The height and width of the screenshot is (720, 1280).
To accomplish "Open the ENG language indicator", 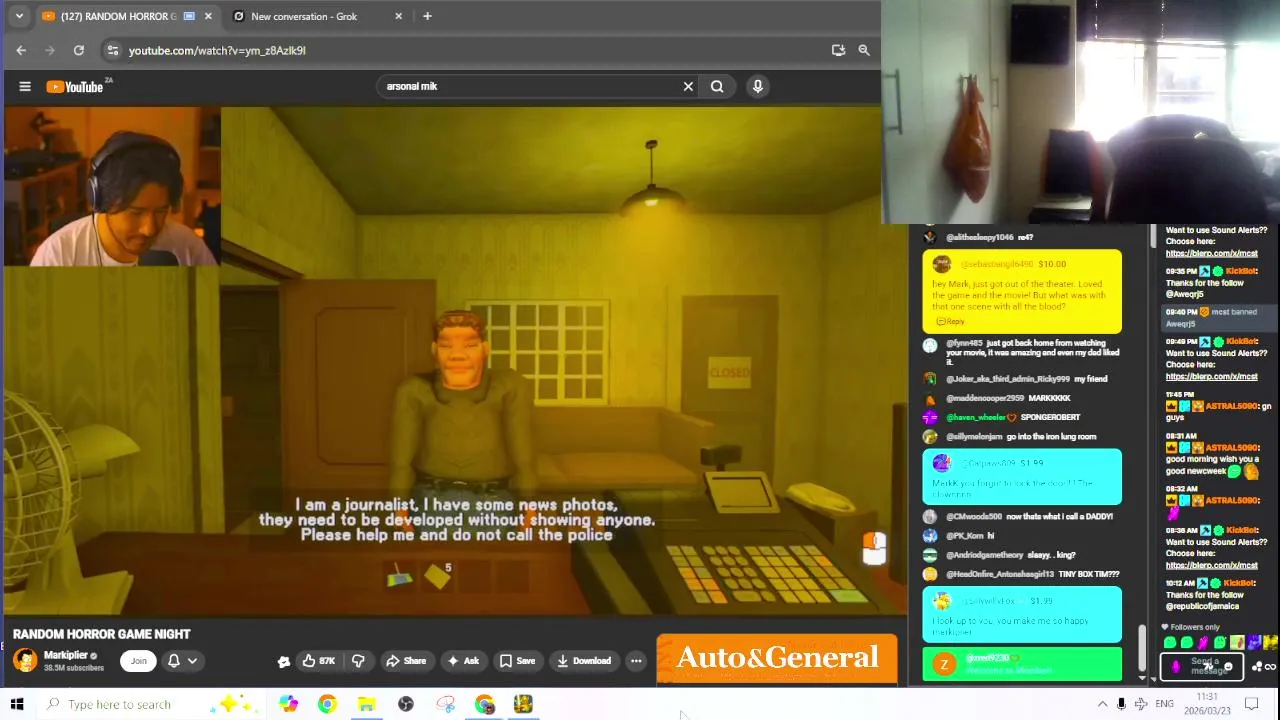I will tap(1165, 704).
